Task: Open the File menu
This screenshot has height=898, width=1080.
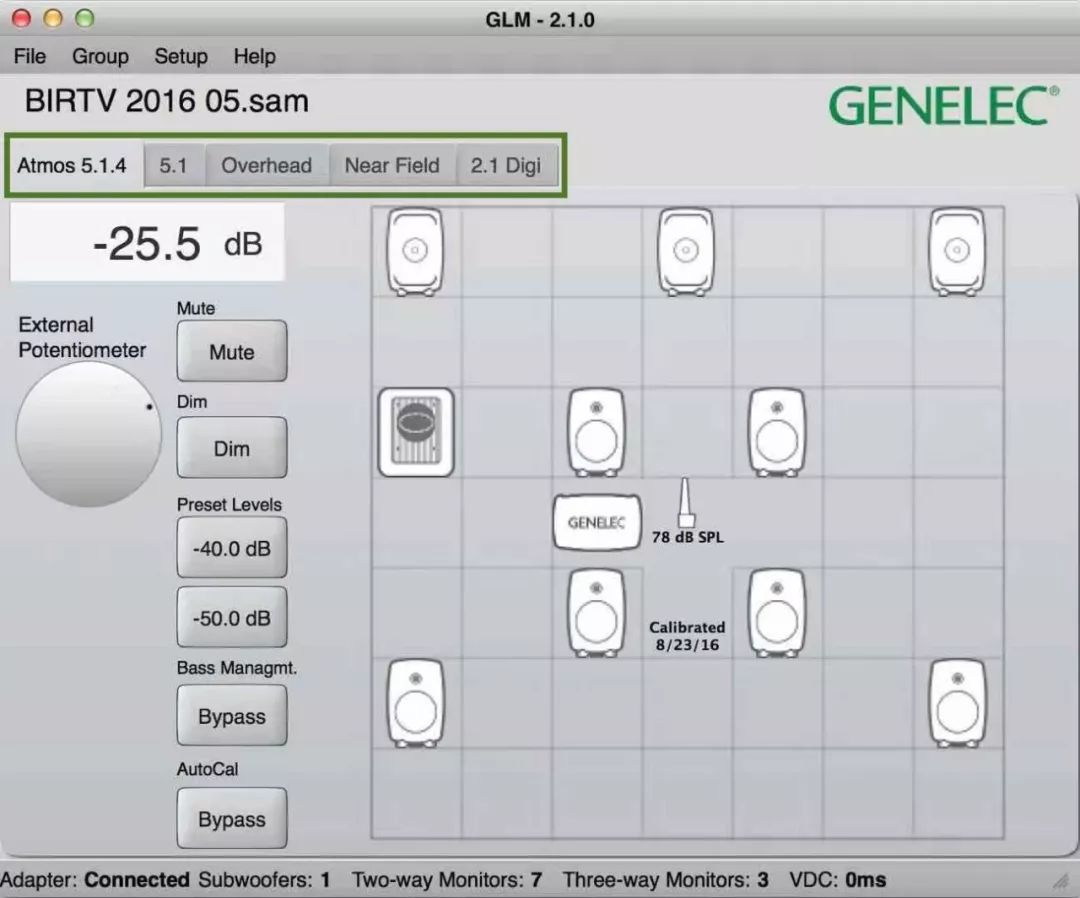Action: click(30, 56)
